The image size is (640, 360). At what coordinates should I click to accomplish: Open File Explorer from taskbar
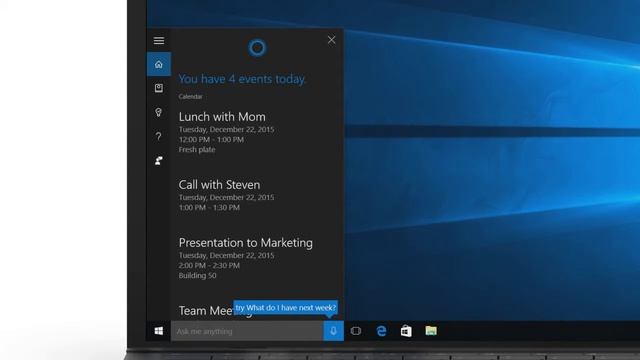(431, 331)
